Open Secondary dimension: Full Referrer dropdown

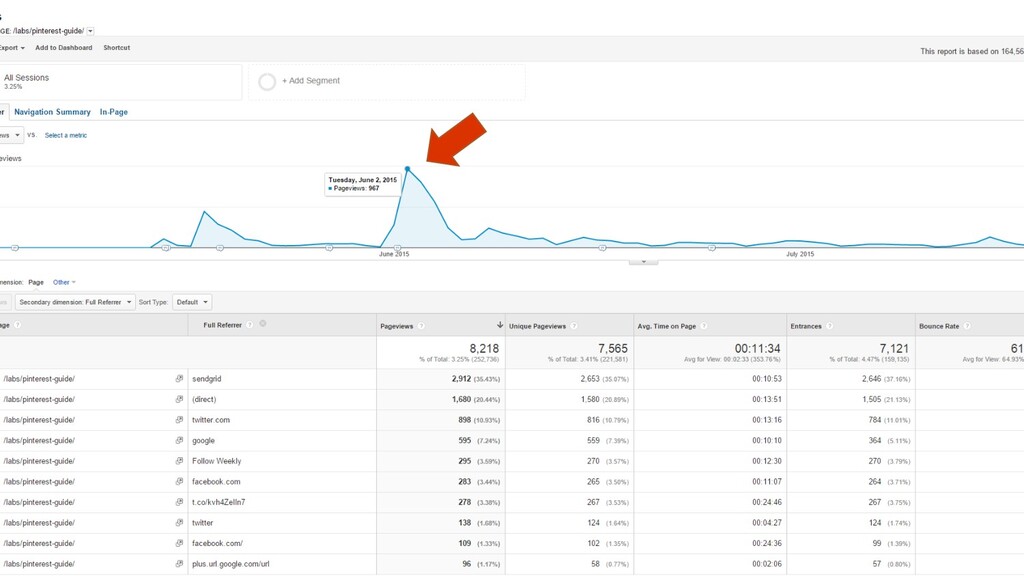[x=75, y=302]
